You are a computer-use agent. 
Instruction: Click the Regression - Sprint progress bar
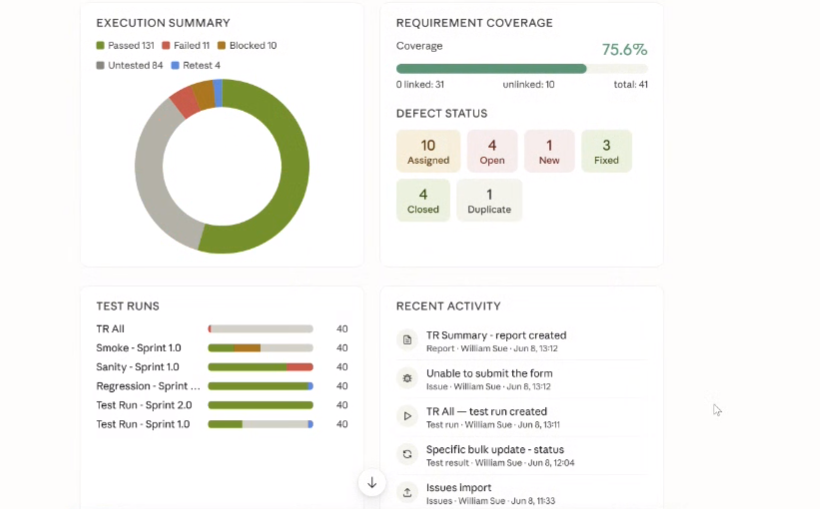point(260,386)
